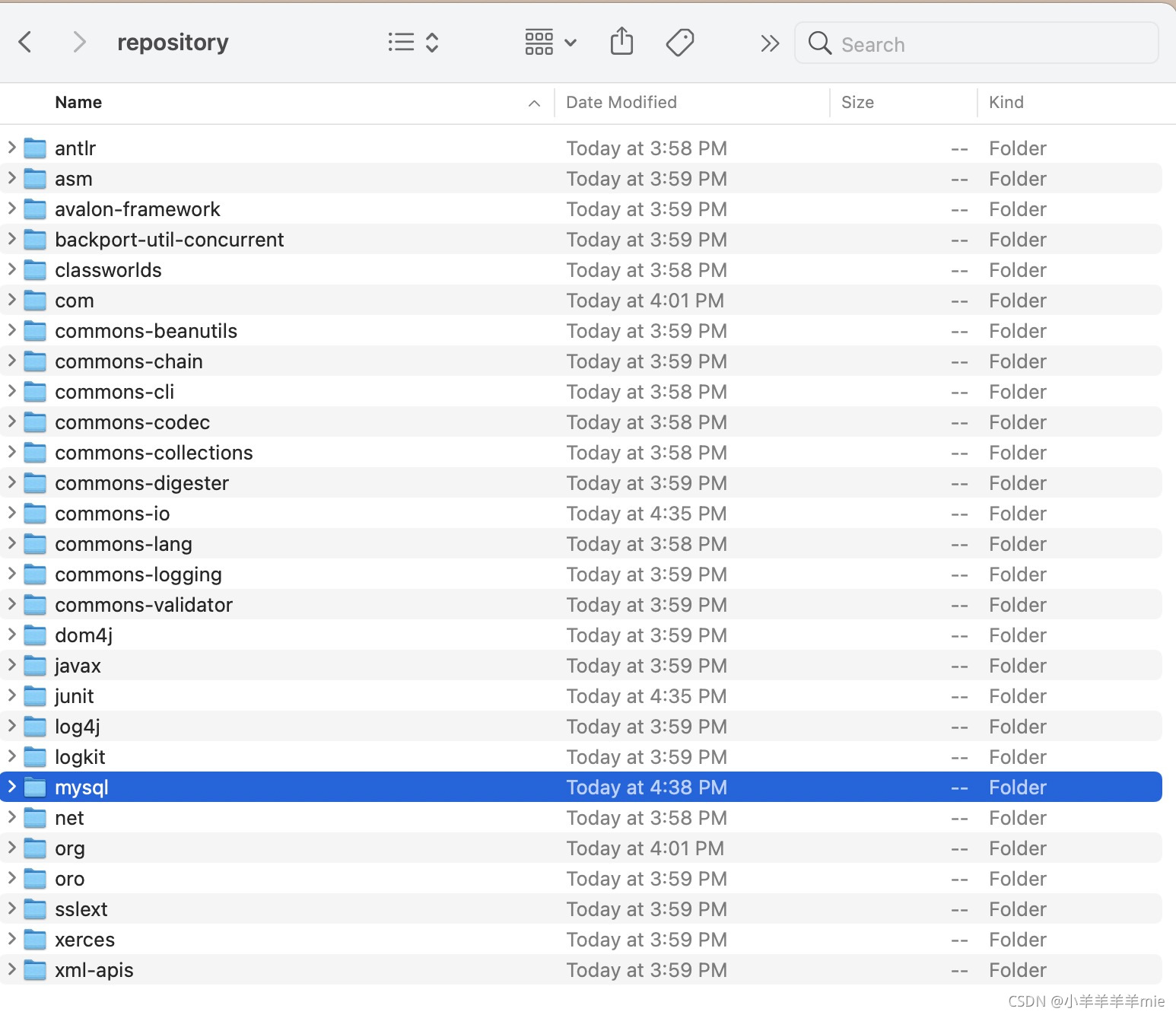Click the Search field
This screenshot has width=1176, height=1015.
tap(977, 43)
